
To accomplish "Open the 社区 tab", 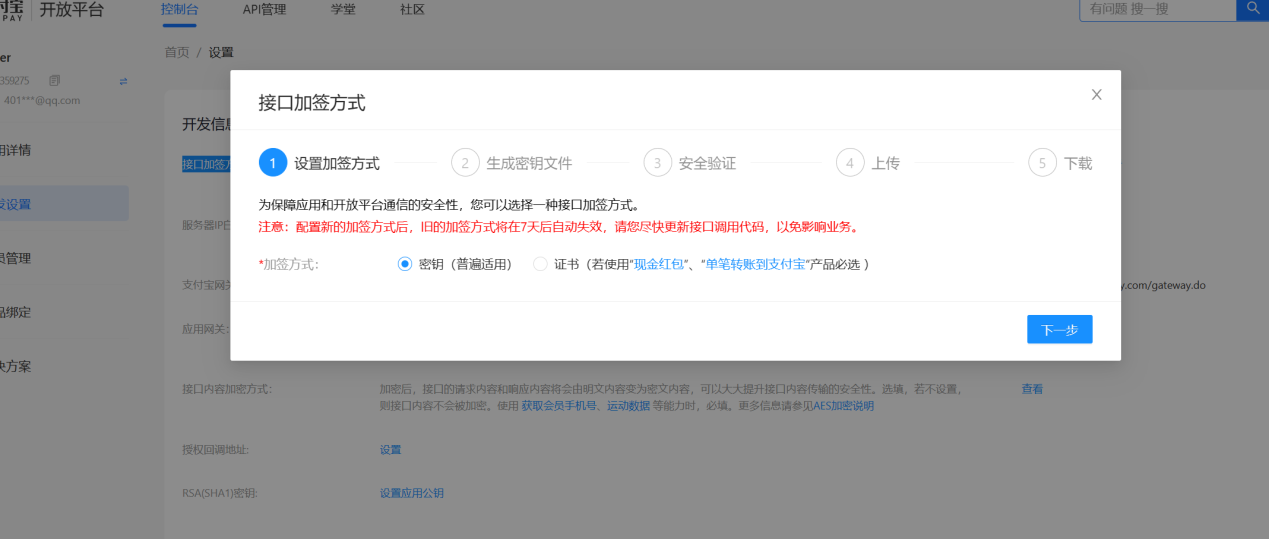I will pyautogui.click(x=412, y=10).
